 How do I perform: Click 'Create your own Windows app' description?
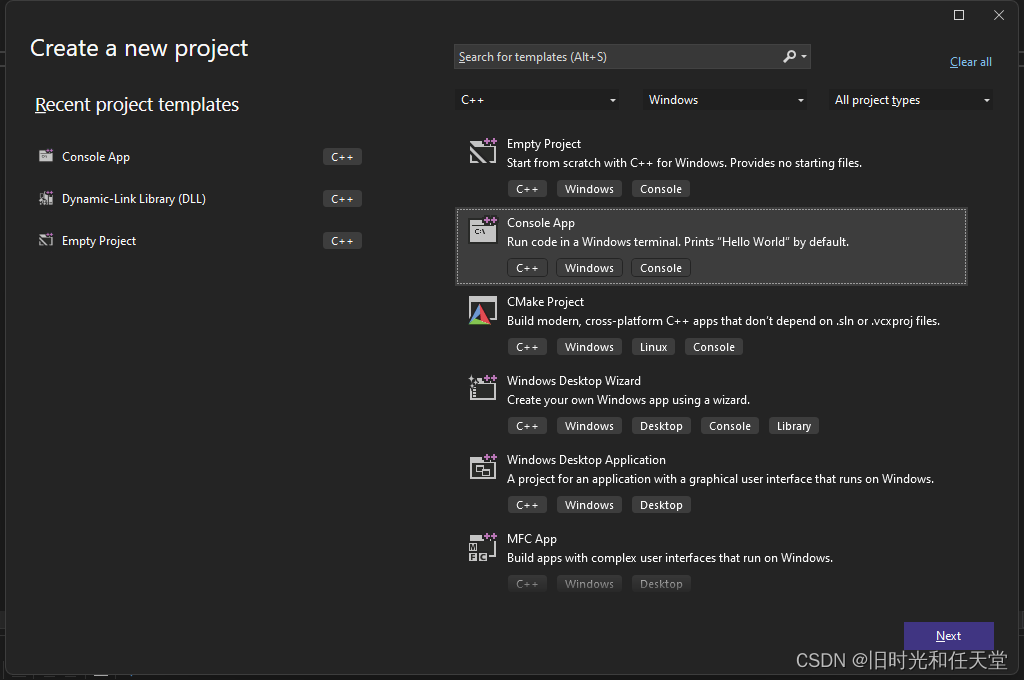coord(628,400)
